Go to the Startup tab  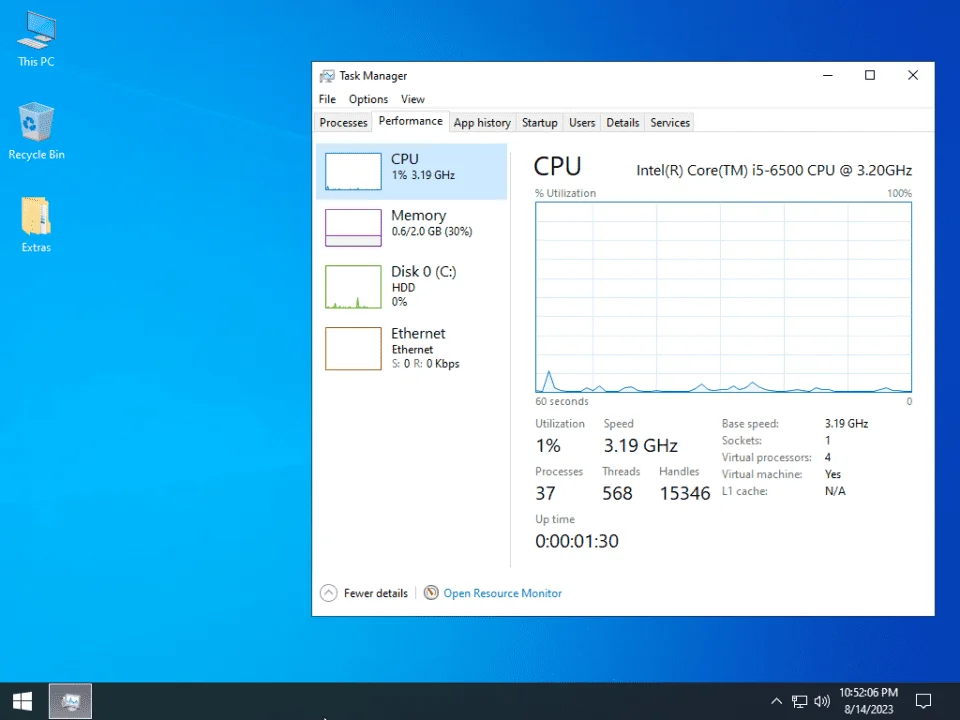tap(539, 122)
